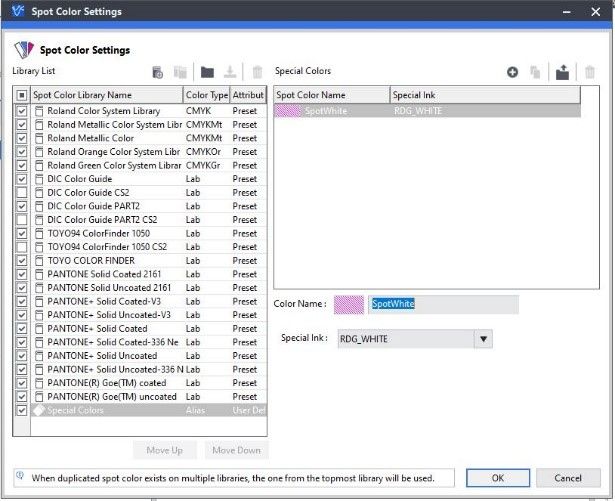Image resolution: width=615 pixels, height=501 pixels.
Task: Click the app logo in title bar
Action: pyautogui.click(x=18, y=11)
